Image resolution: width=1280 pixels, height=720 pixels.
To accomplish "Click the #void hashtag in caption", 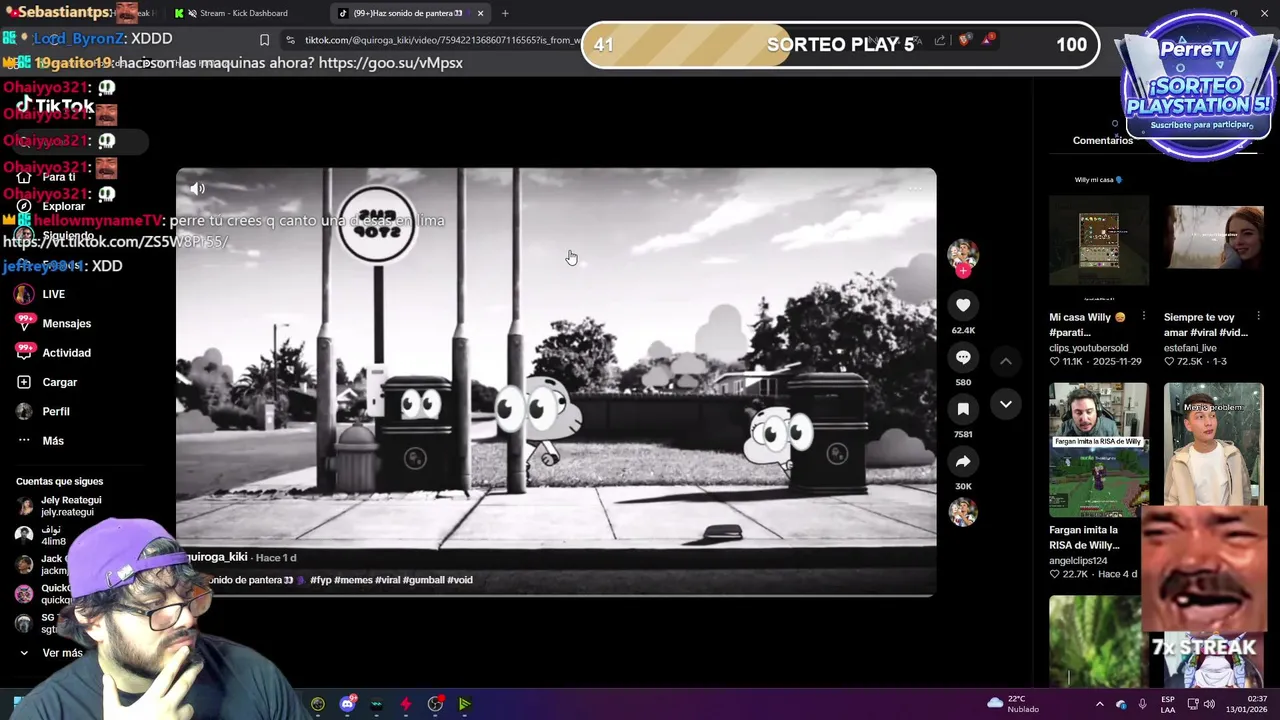I will click(x=460, y=580).
